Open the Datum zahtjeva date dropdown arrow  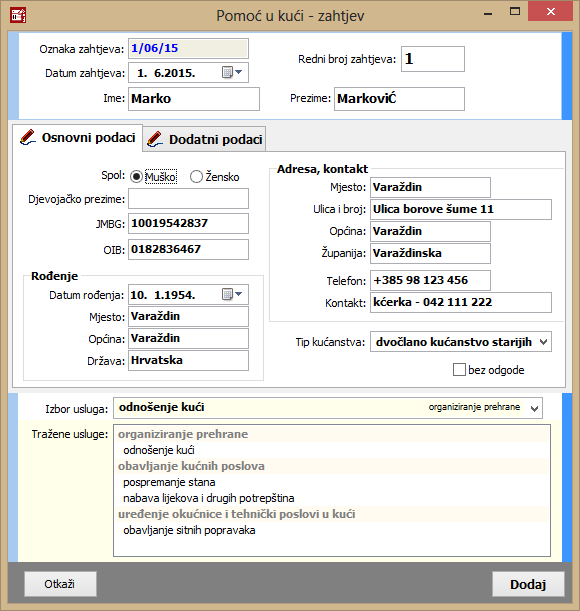tap(239, 72)
